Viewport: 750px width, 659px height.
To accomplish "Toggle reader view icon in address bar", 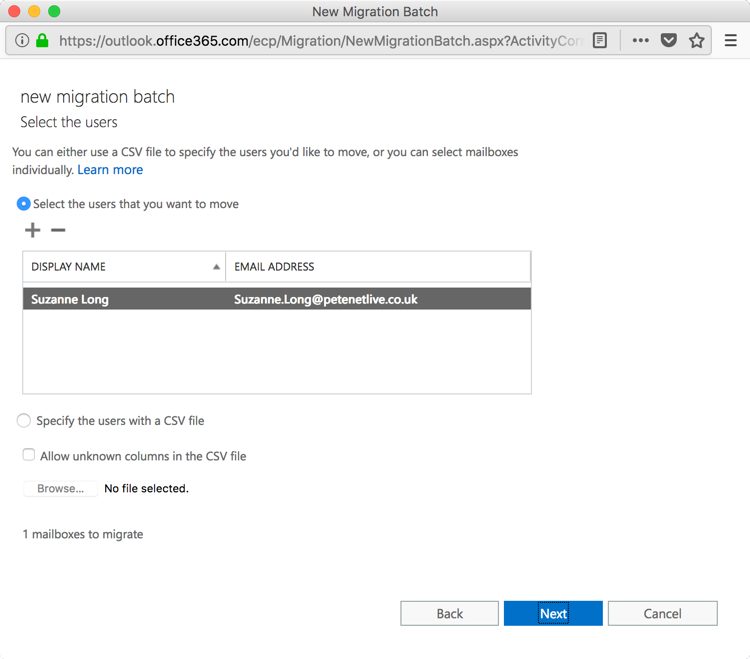I will pyautogui.click(x=599, y=41).
